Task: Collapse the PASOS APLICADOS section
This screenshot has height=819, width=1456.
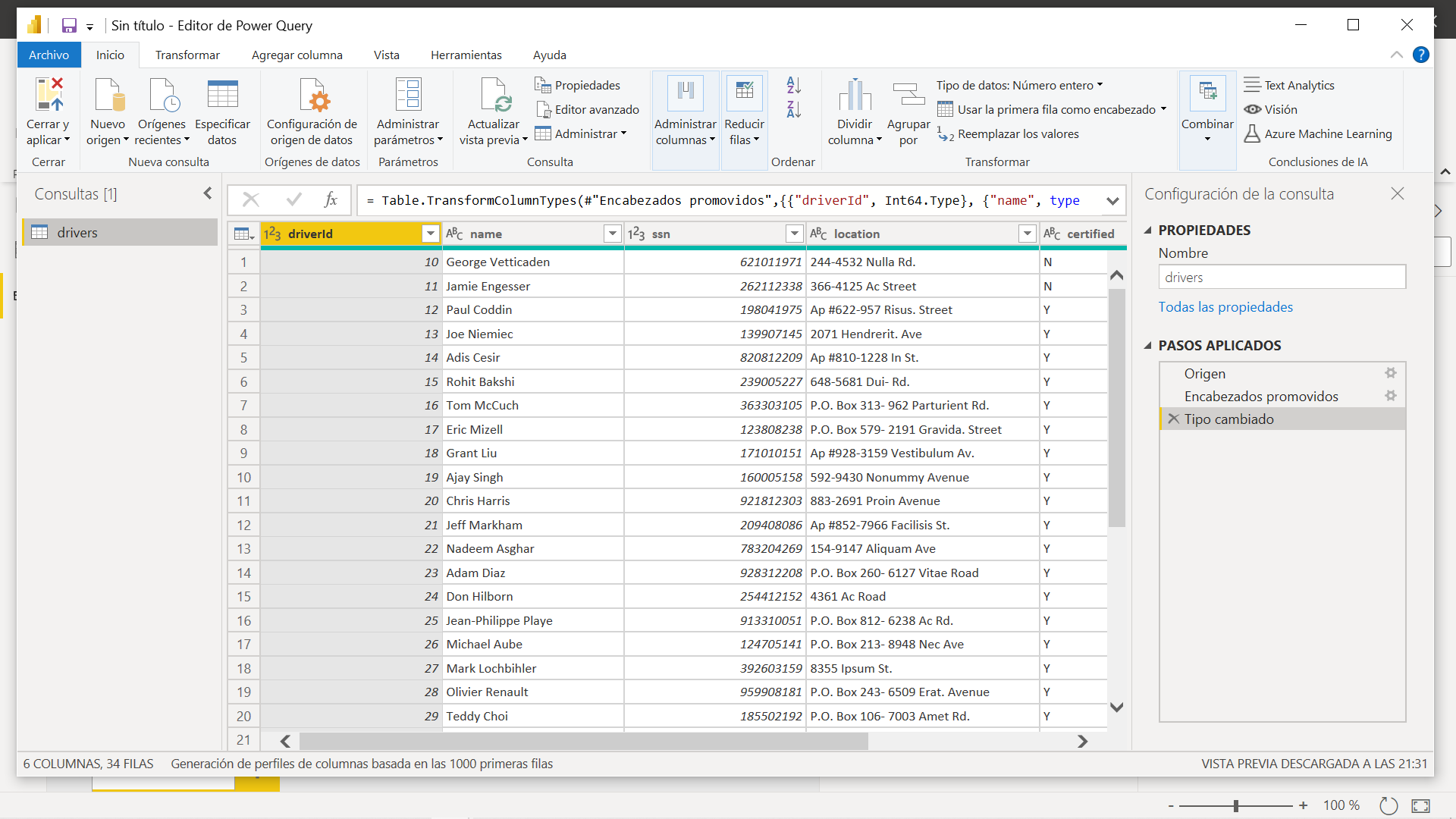Action: 1147,345
